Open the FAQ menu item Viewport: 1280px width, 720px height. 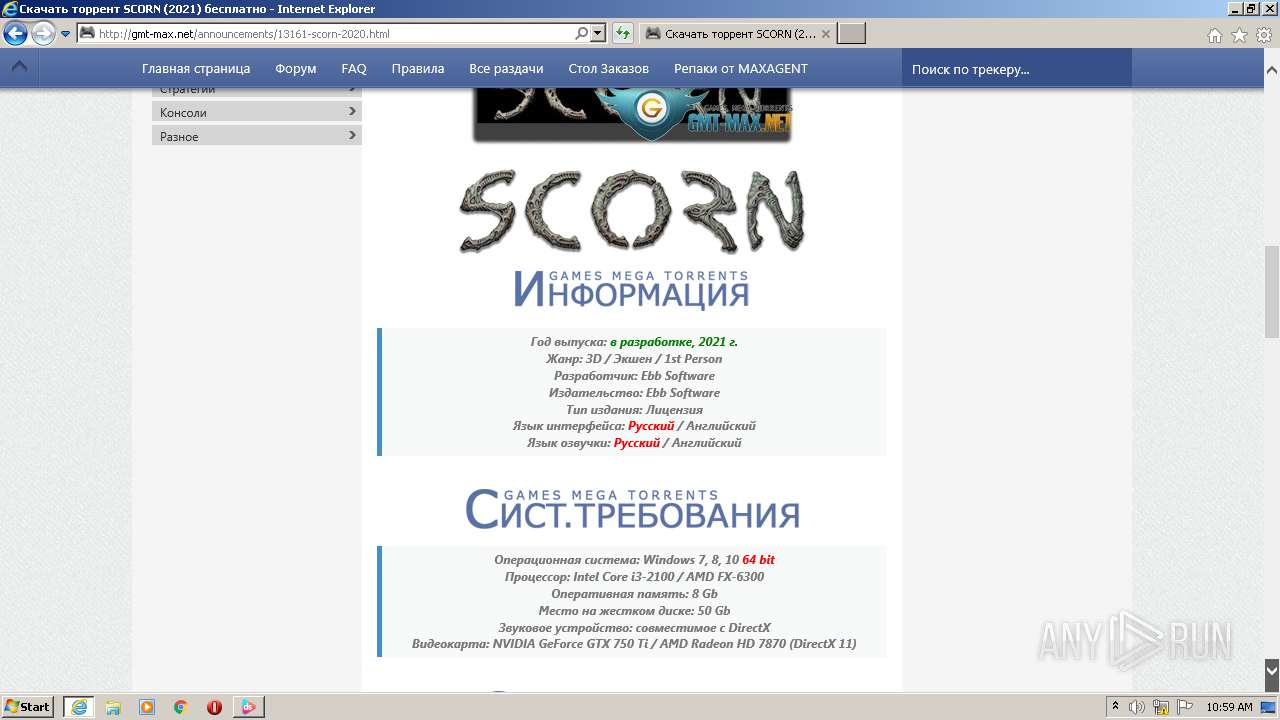354,69
